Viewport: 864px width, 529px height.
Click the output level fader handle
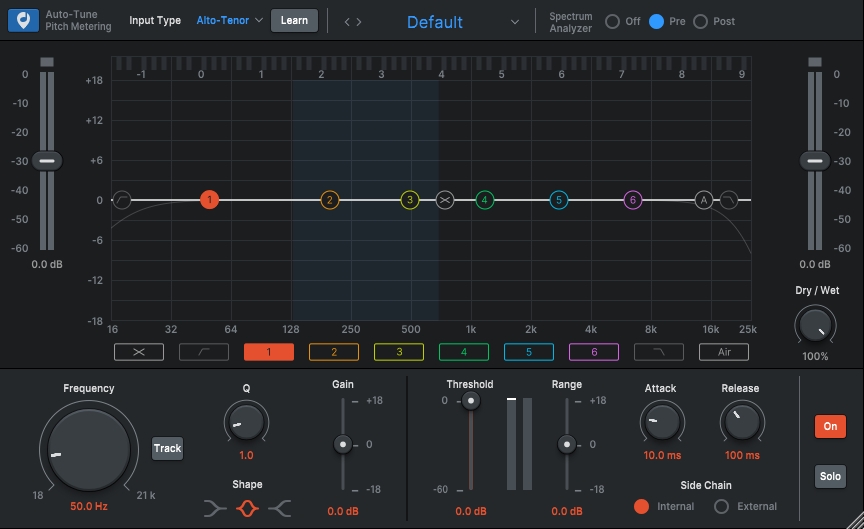tap(815, 161)
